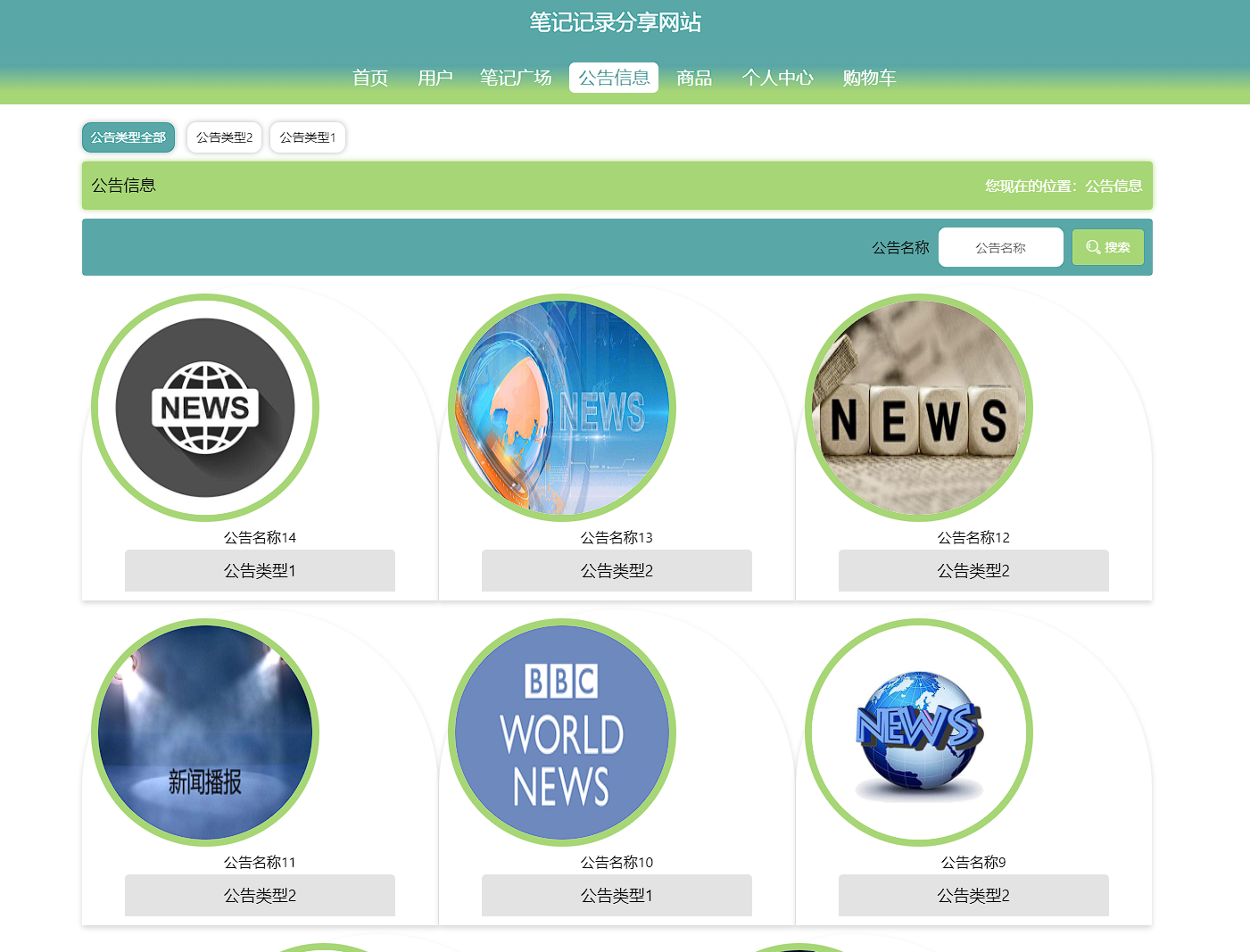
Task: Click the title 公告名称10
Action: click(x=617, y=862)
